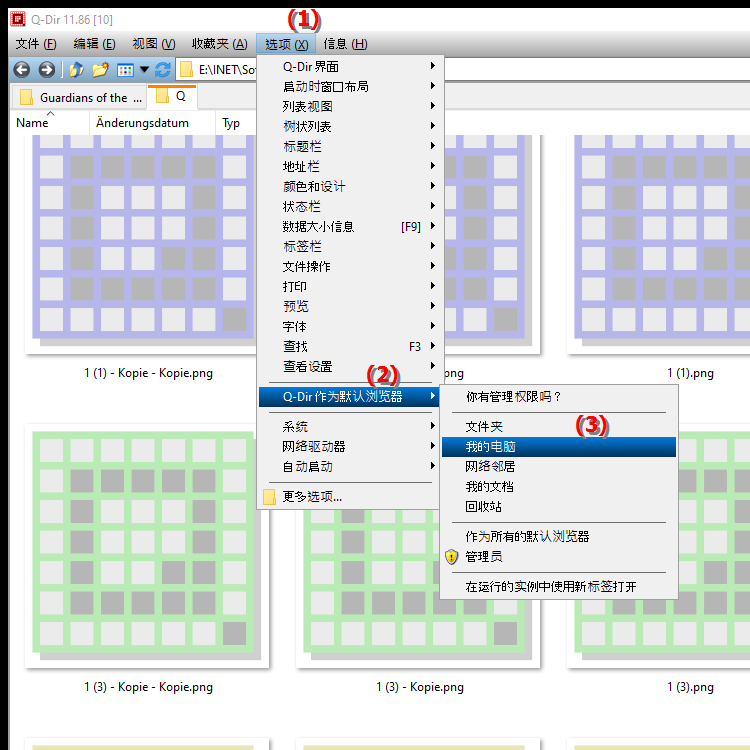Open the 文件 (F) menu
Screen dimensions: 750x750
click(x=36, y=44)
